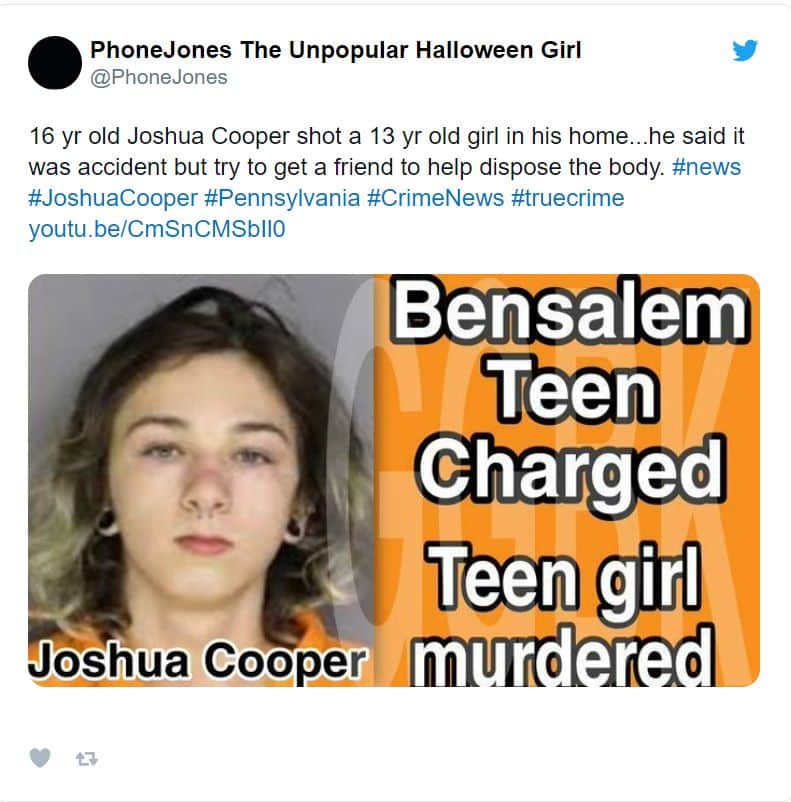
Task: Open PhoneJones The Unpopular Halloween Girl profile name
Action: 336,50
